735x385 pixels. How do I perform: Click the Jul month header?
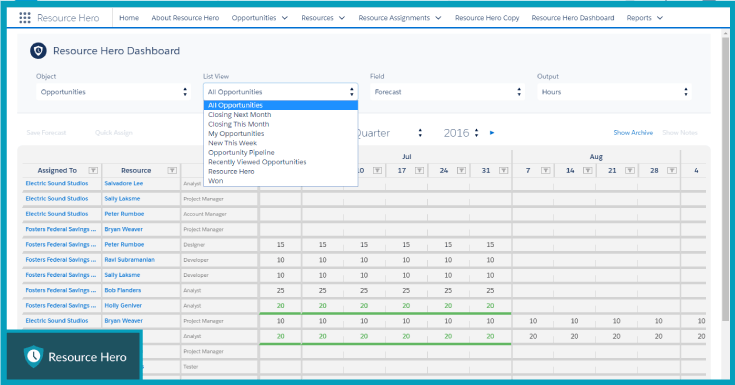(x=406, y=157)
